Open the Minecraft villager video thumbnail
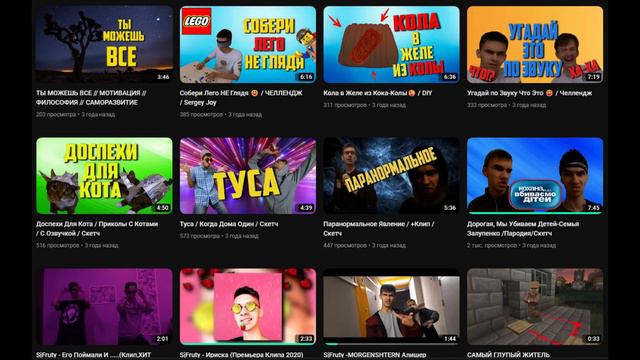 535,307
